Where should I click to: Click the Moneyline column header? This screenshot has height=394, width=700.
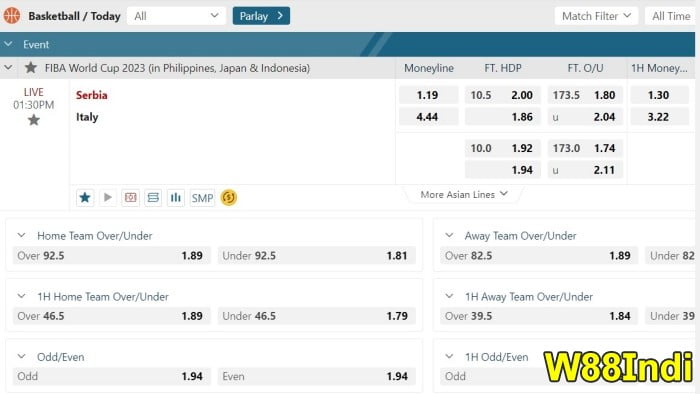click(x=429, y=68)
